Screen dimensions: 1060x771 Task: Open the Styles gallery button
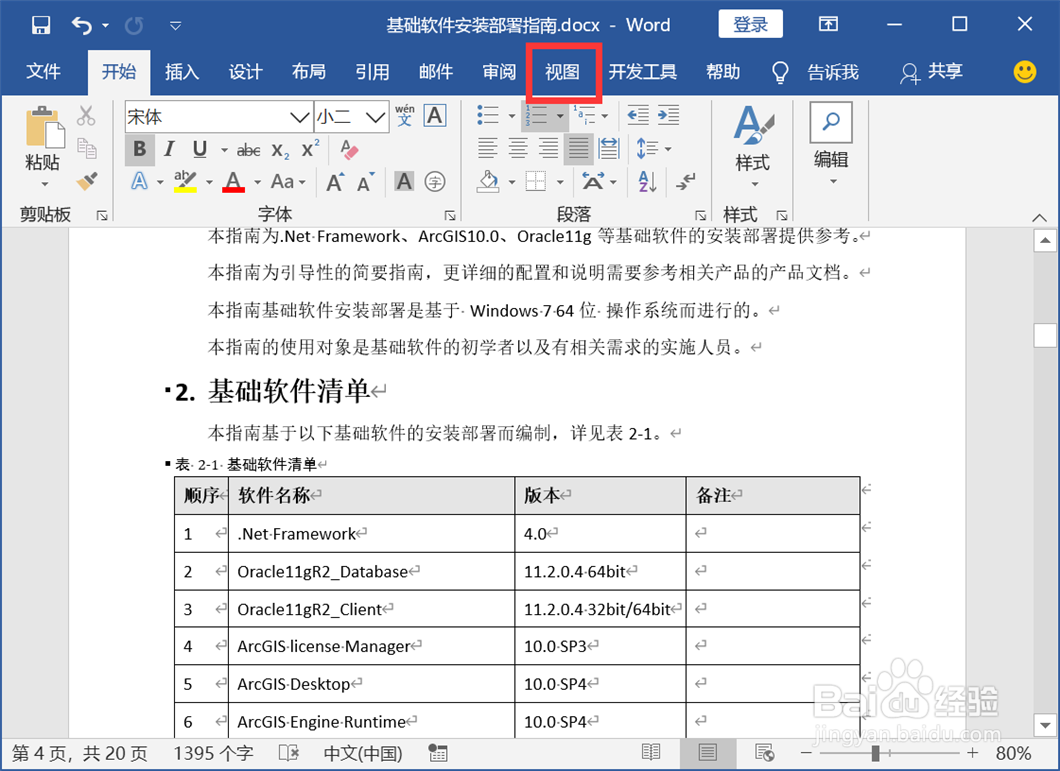pos(752,145)
